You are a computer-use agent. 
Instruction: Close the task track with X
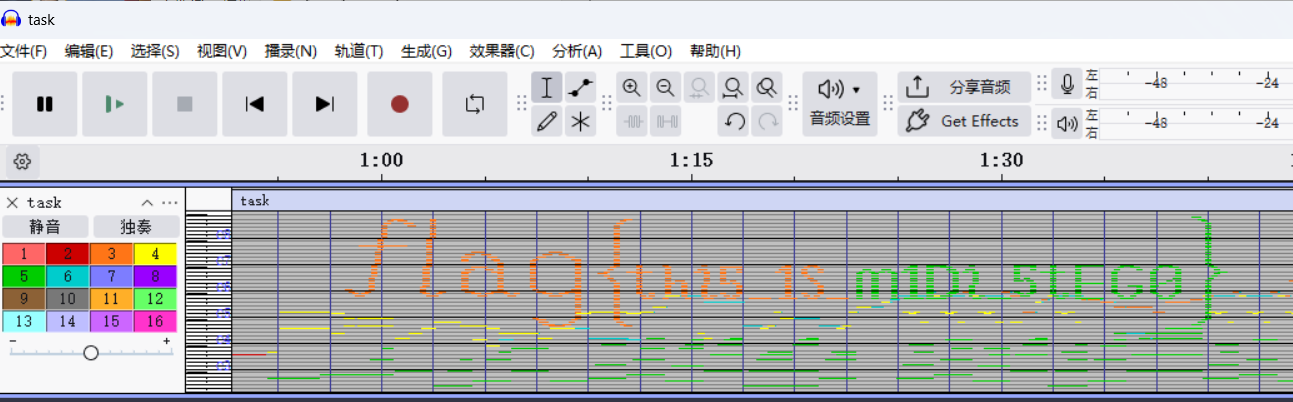[12, 202]
